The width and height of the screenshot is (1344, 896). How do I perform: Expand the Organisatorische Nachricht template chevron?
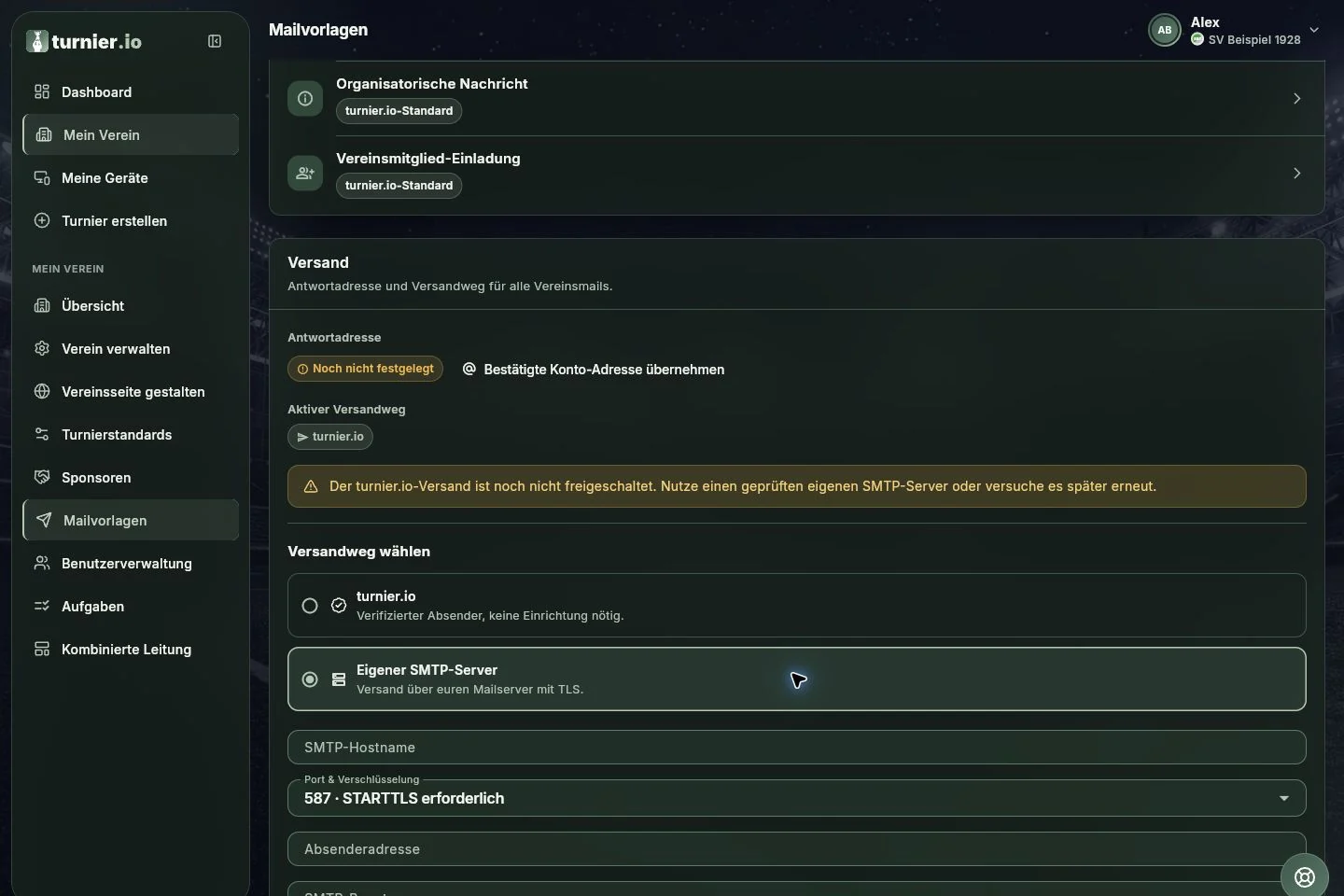coord(1296,98)
